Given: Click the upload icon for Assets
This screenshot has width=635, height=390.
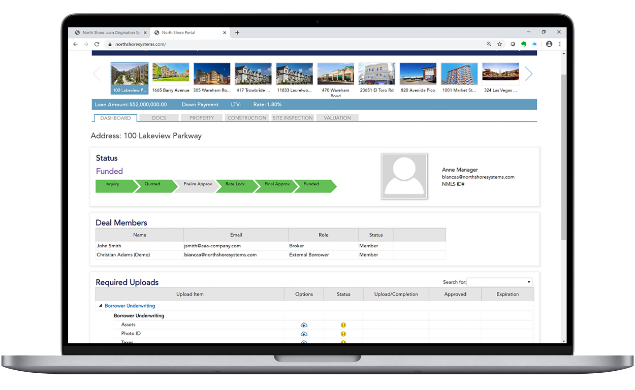Looking at the screenshot, I should [304, 325].
